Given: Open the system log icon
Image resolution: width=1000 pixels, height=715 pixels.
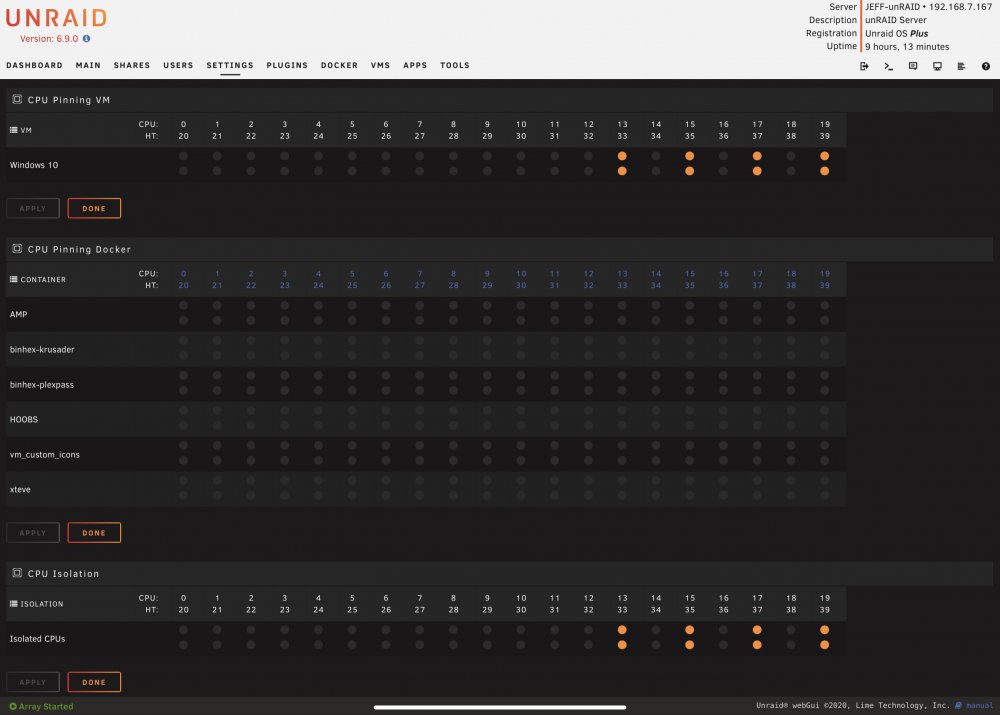Looking at the screenshot, I should 961,66.
